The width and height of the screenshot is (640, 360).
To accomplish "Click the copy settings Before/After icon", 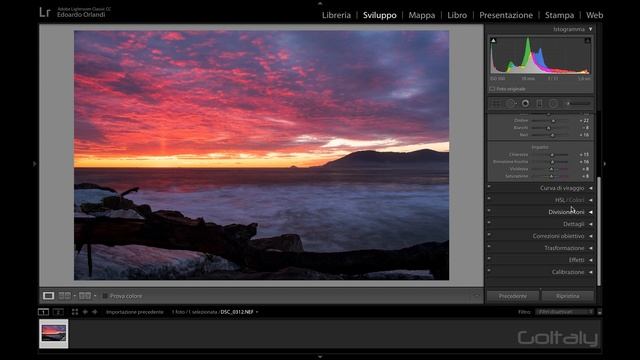I will 85,296.
